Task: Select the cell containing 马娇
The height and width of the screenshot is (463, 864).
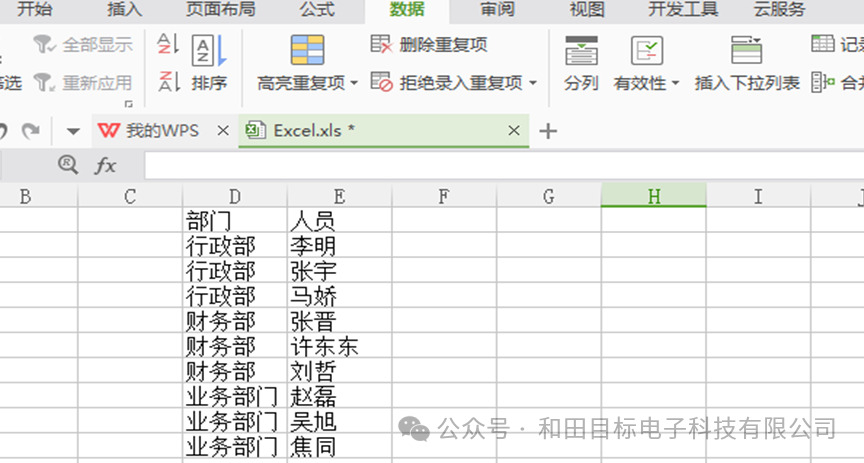Action: pyautogui.click(x=339, y=295)
